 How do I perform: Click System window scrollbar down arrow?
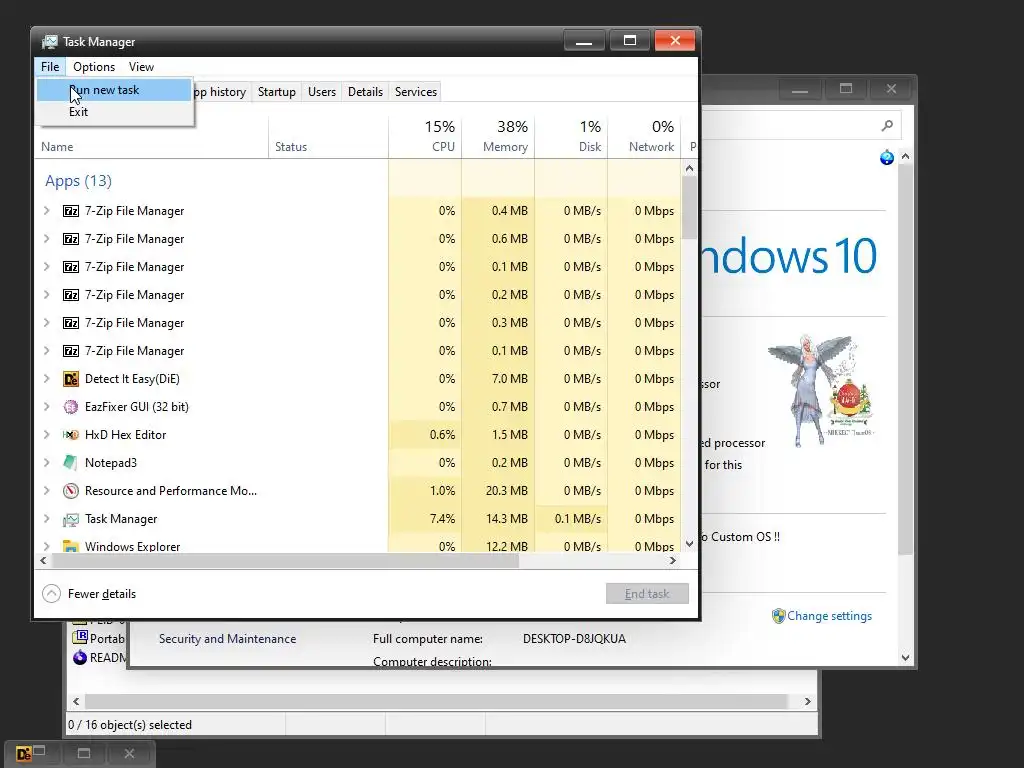click(905, 658)
